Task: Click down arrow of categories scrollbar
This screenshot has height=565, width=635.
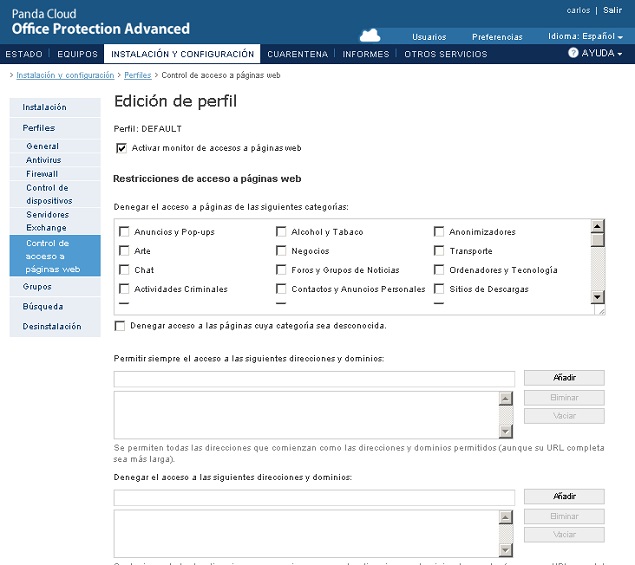Action: coord(597,297)
